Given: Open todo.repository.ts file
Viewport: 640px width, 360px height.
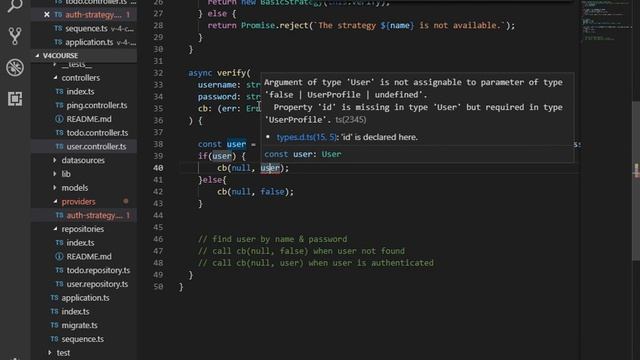Looking at the screenshot, I should pyautogui.click(x=98, y=270).
